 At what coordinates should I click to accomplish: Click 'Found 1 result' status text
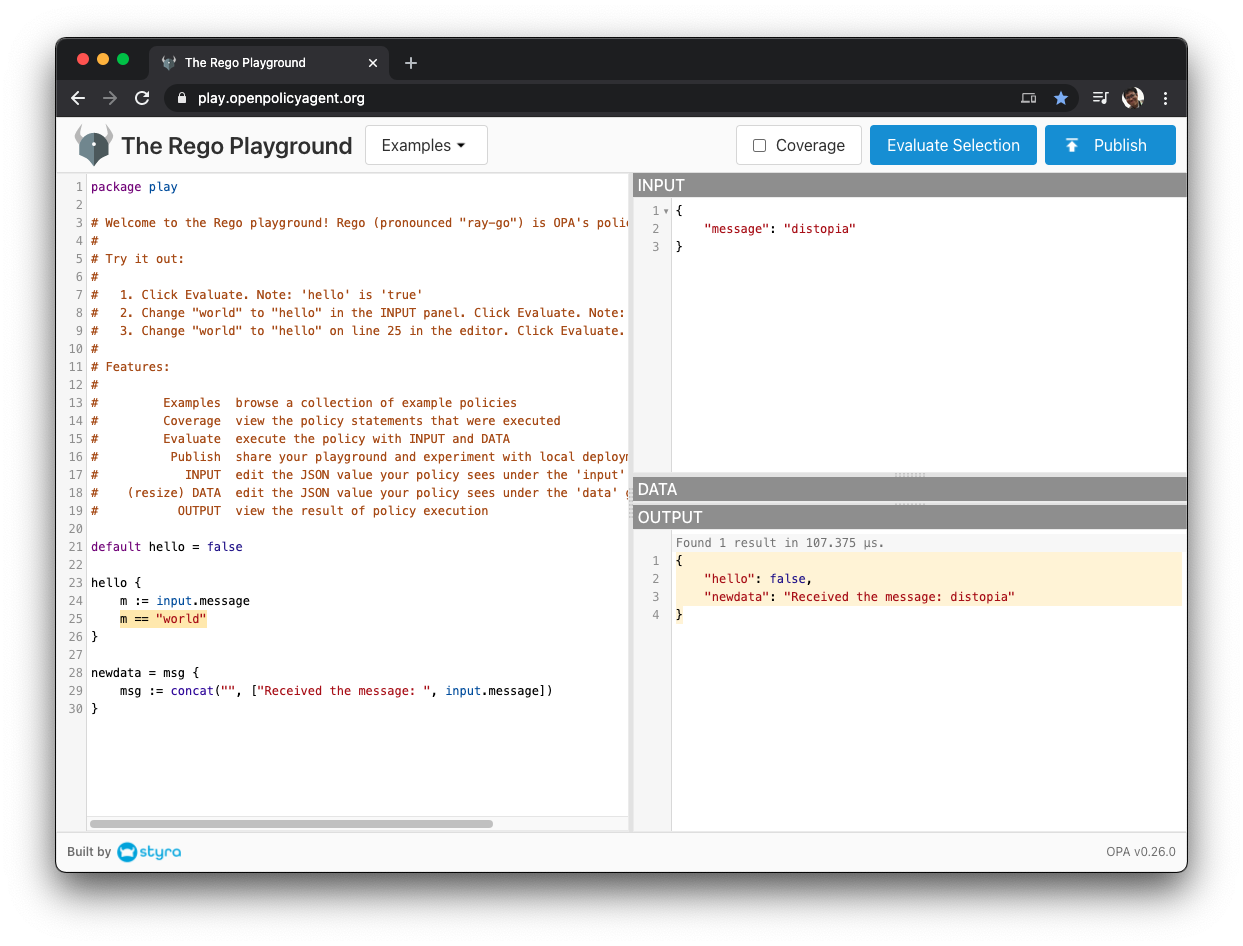[780, 543]
